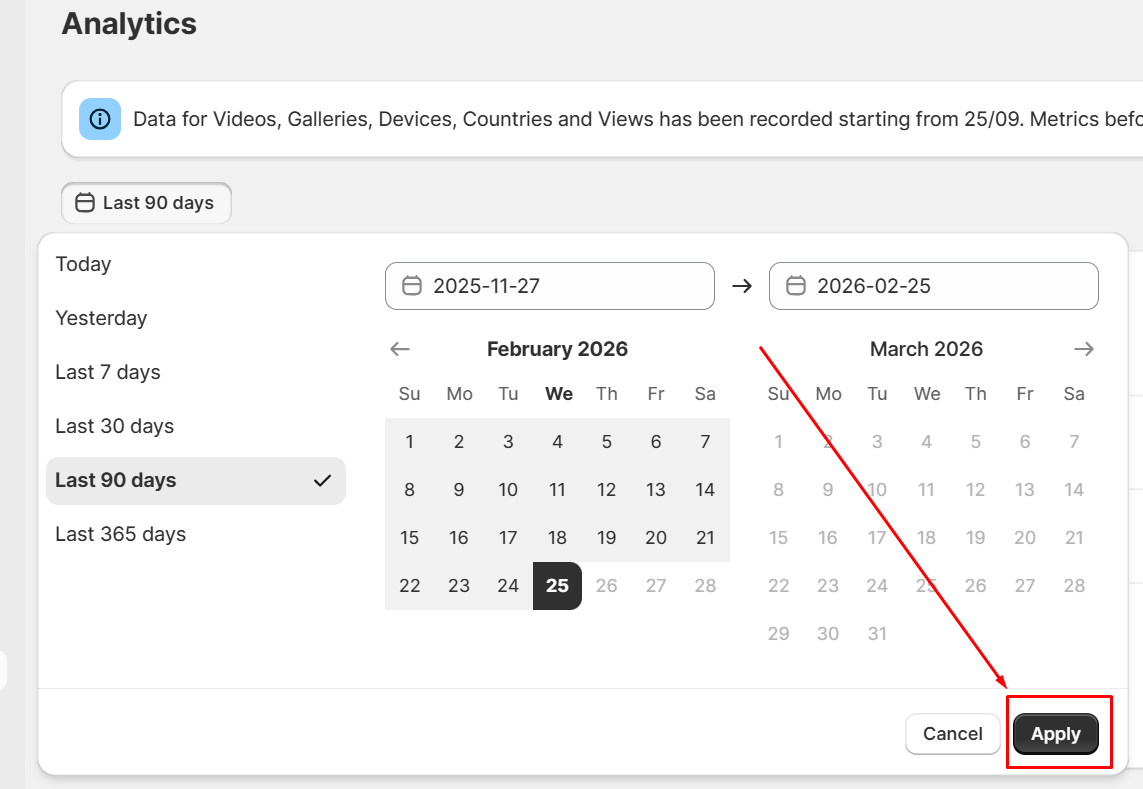Select the checked Last 90 days option
1143x789 pixels.
196,481
